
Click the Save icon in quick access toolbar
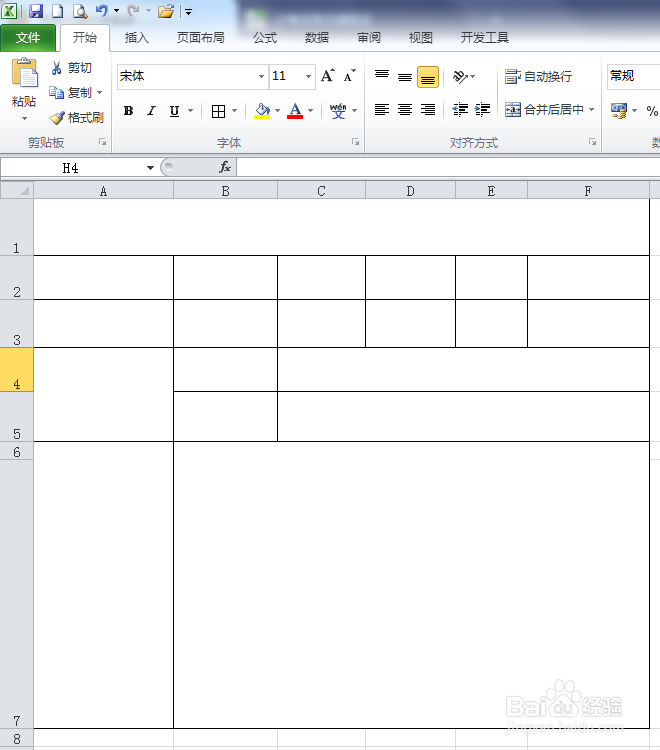tap(36, 11)
